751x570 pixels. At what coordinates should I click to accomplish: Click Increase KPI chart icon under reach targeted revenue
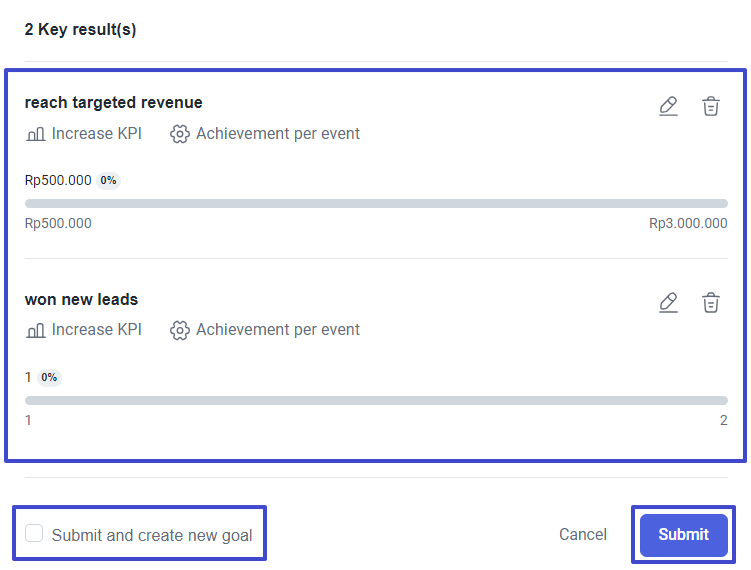35,134
